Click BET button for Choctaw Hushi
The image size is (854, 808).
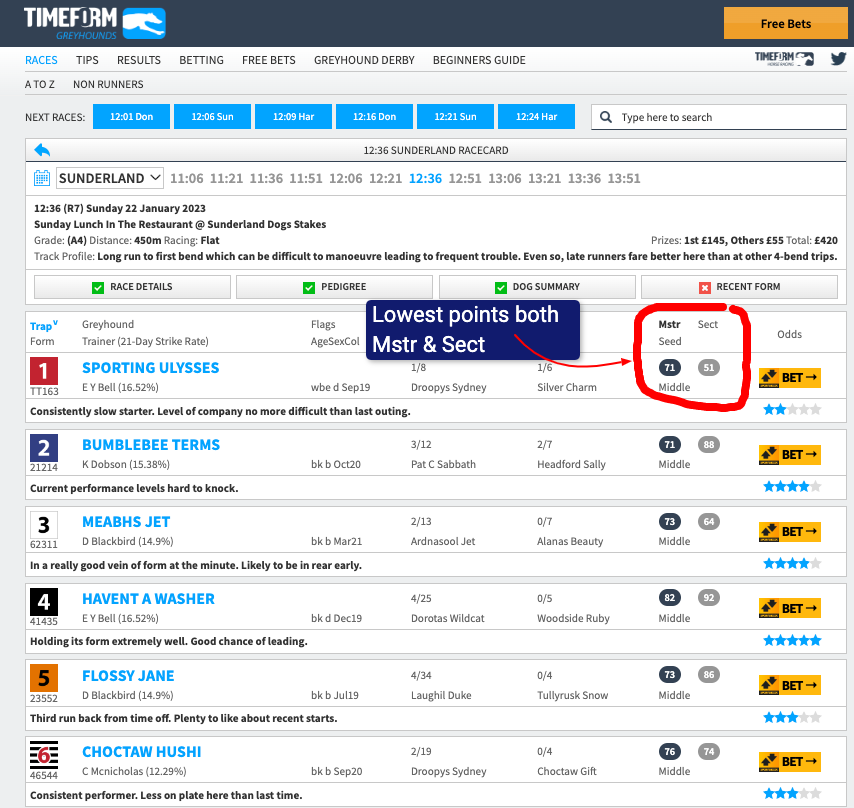point(790,762)
